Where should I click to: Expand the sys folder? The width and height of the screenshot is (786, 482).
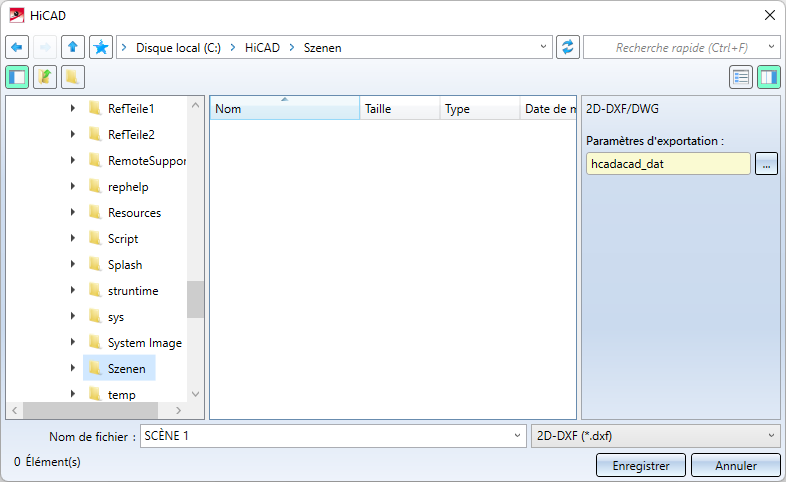tap(73, 317)
